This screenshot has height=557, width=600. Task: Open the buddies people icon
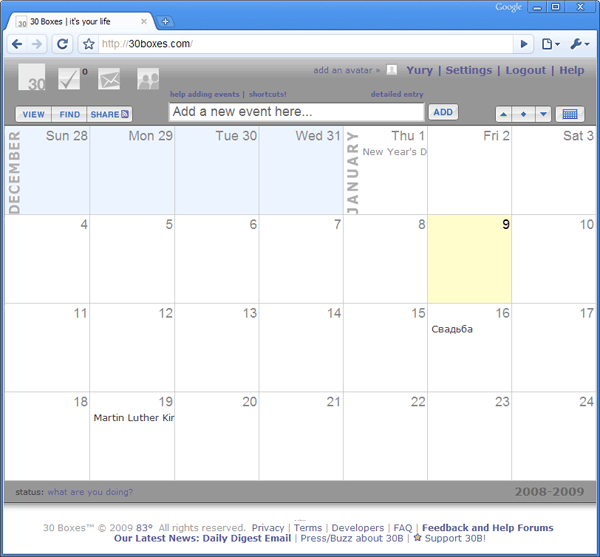click(148, 79)
